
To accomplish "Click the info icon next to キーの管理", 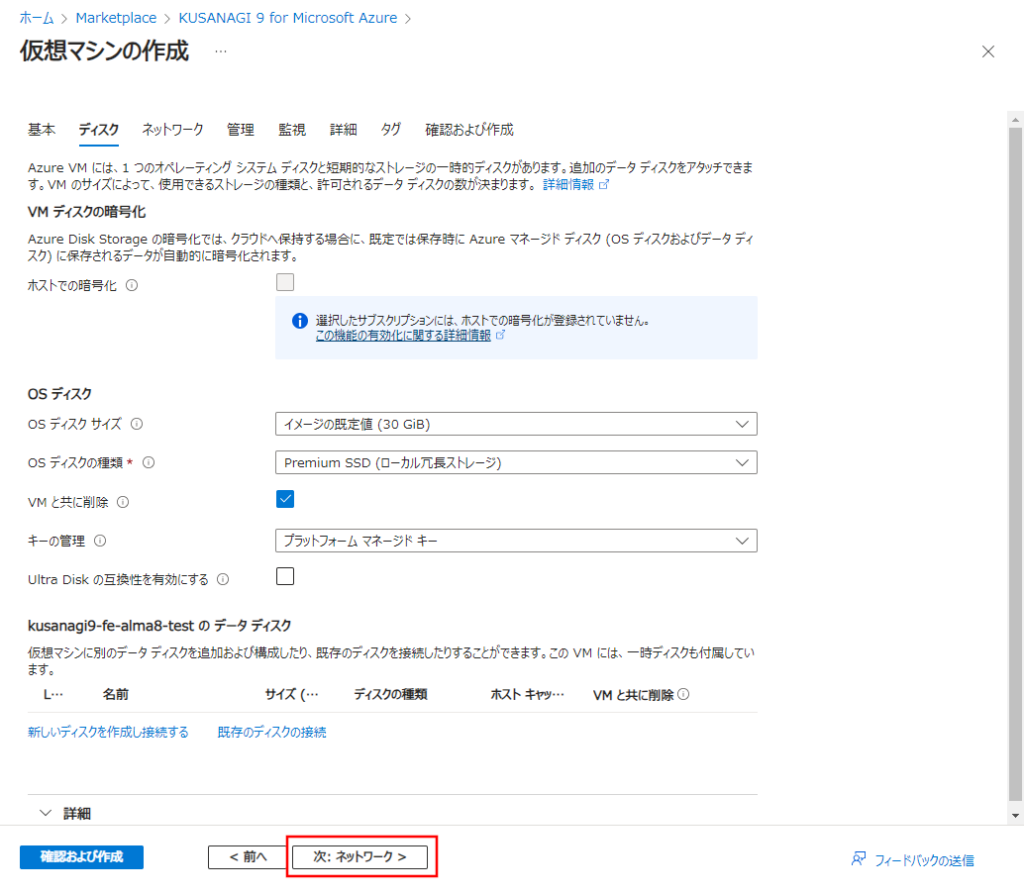I will 100,540.
